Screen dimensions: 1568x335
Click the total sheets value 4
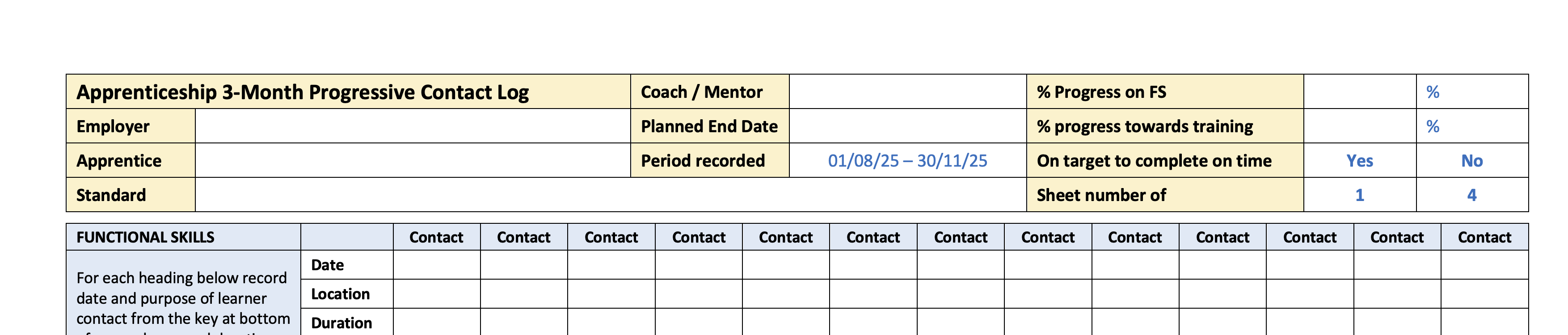[1472, 195]
